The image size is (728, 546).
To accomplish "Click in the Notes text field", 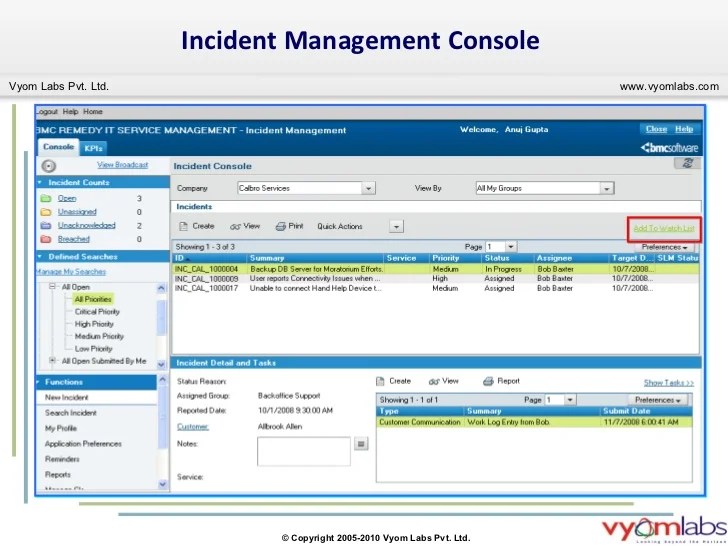I will tap(304, 451).
